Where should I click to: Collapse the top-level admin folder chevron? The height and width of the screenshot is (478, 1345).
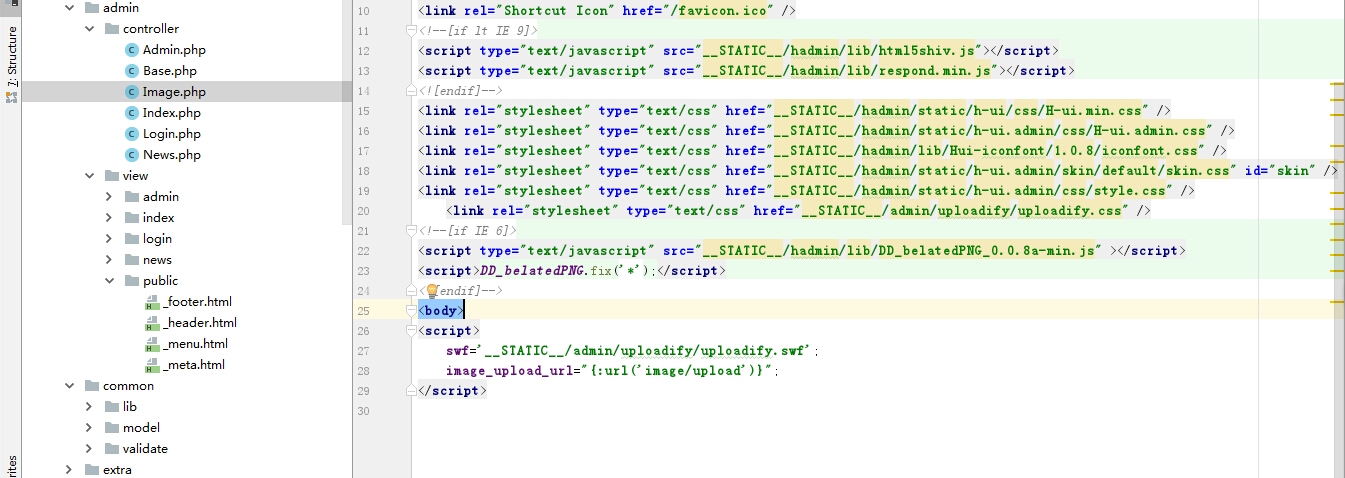click(69, 8)
